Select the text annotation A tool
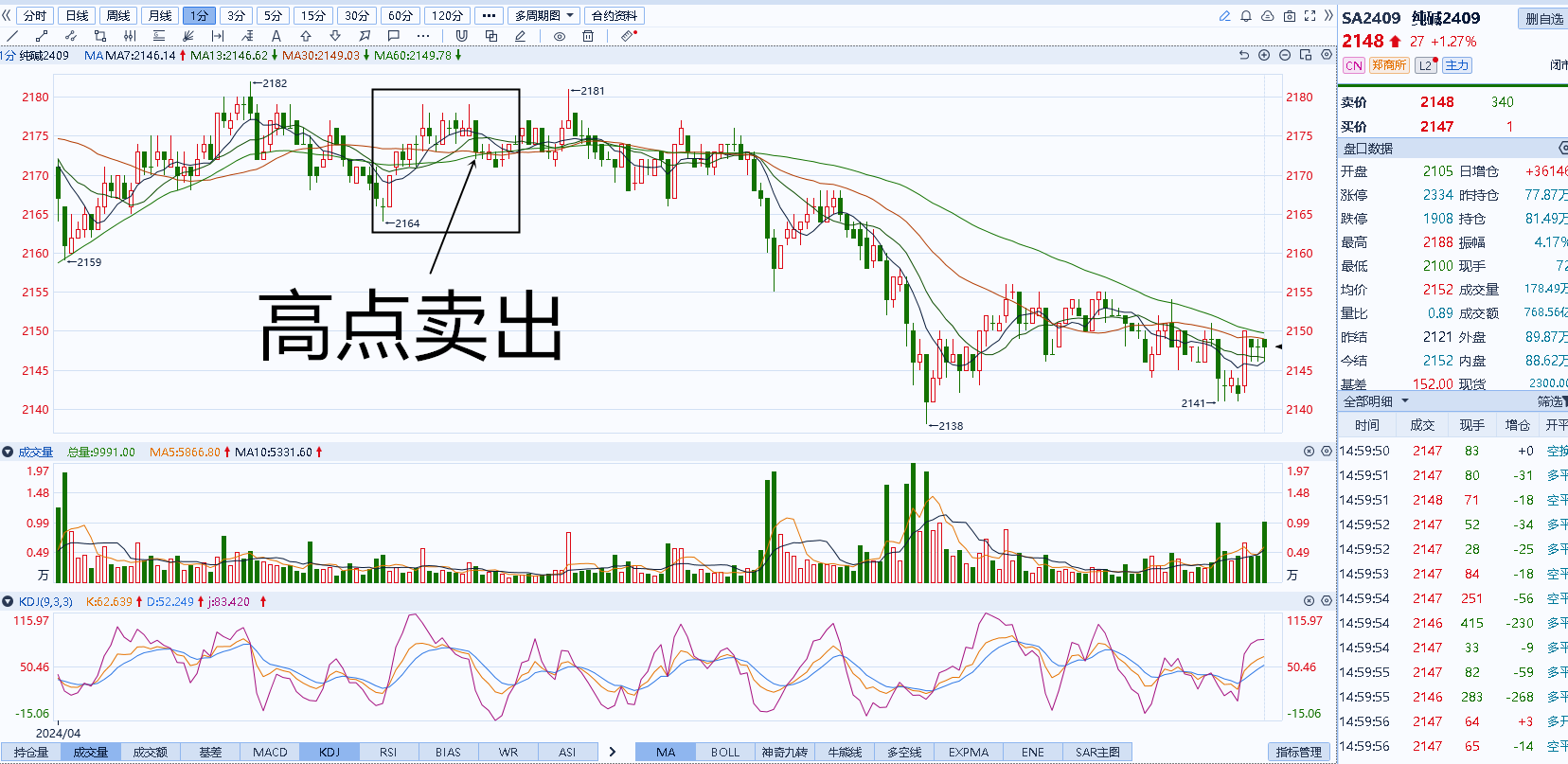Viewport: 1568px width, 764px height. 276,36
